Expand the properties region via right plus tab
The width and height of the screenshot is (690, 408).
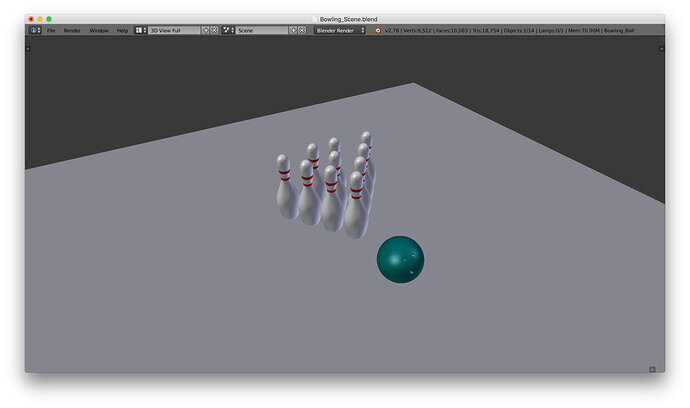pos(661,48)
